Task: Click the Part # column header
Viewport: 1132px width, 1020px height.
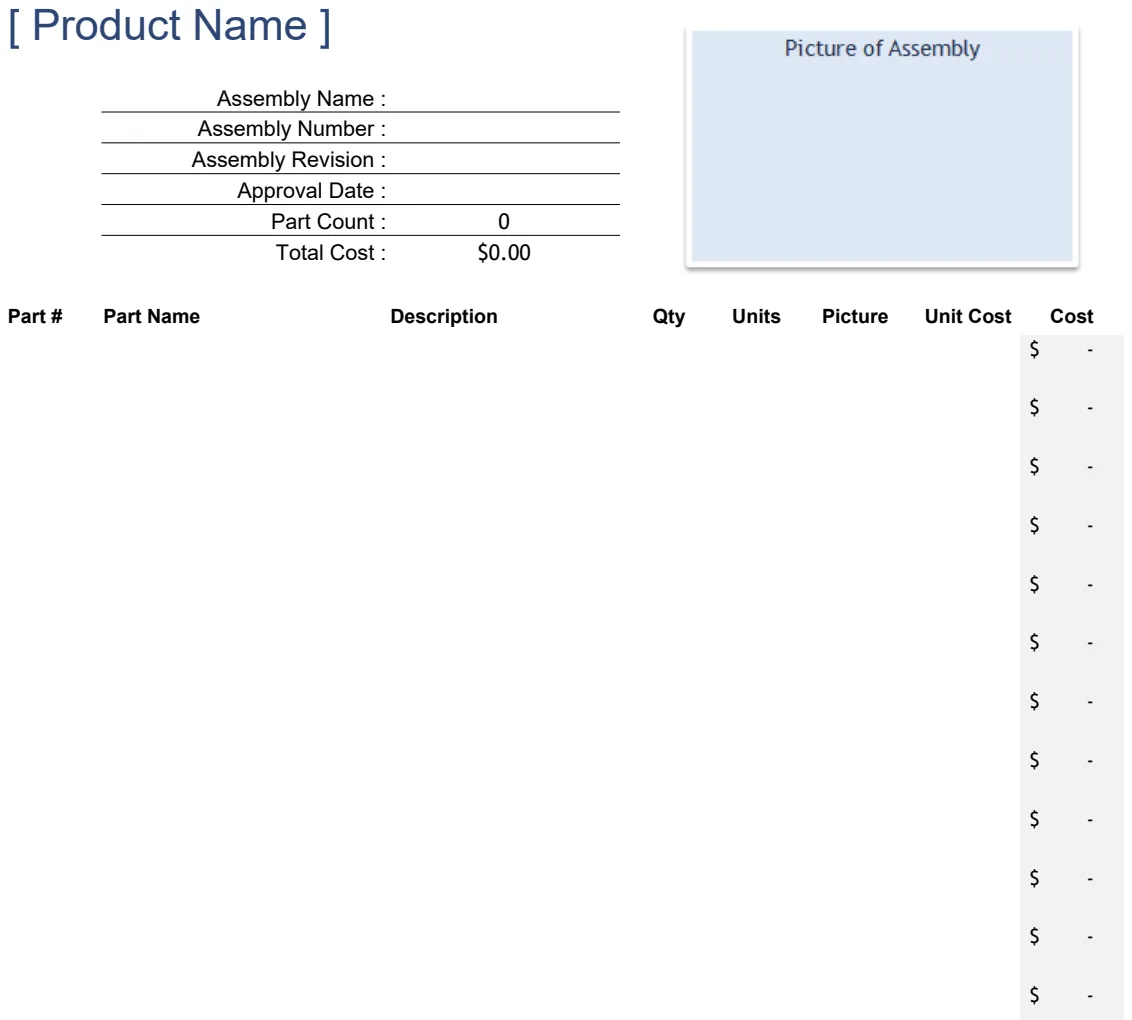Action: [x=35, y=316]
